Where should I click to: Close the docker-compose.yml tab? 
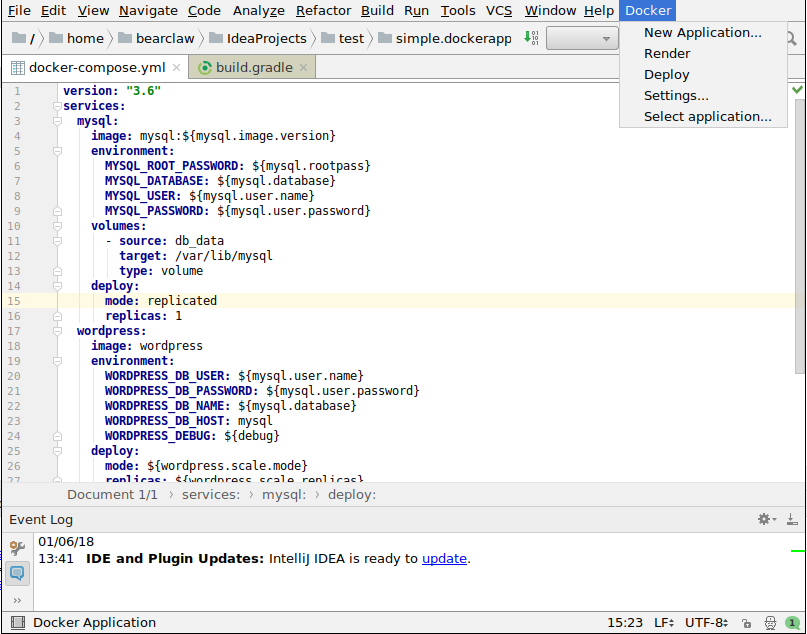pyautogui.click(x=177, y=67)
